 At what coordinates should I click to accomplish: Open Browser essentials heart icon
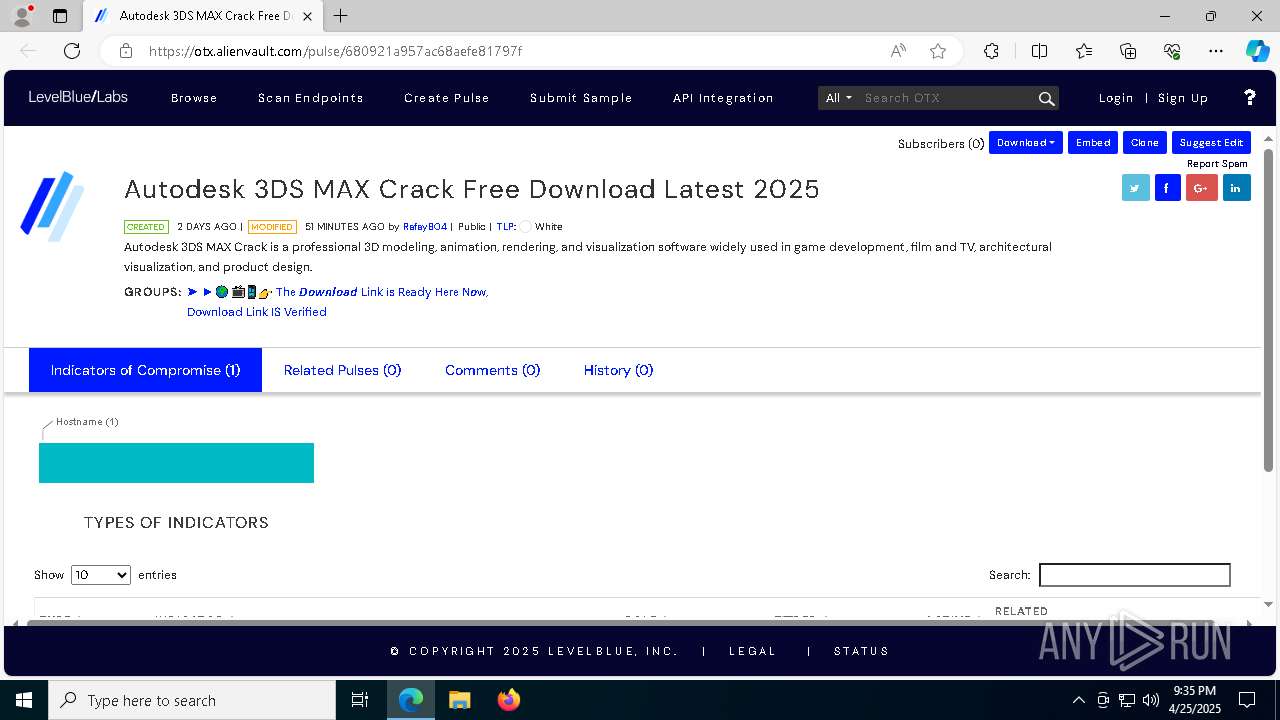tap(1172, 51)
